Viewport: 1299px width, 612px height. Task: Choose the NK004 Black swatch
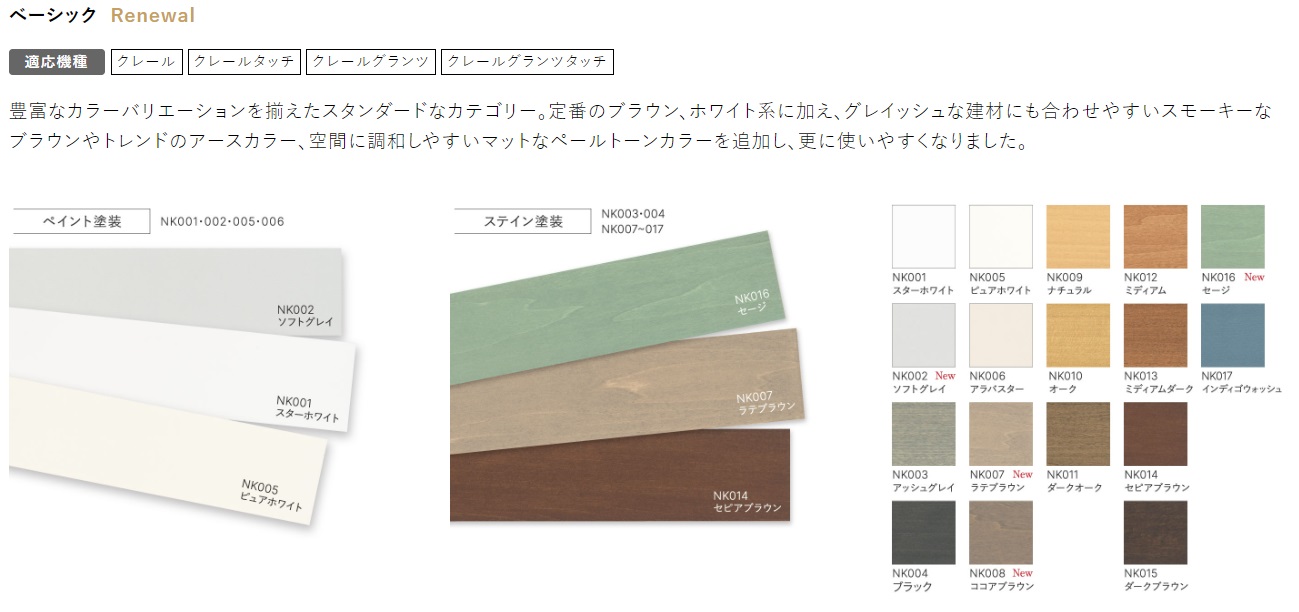click(923, 533)
